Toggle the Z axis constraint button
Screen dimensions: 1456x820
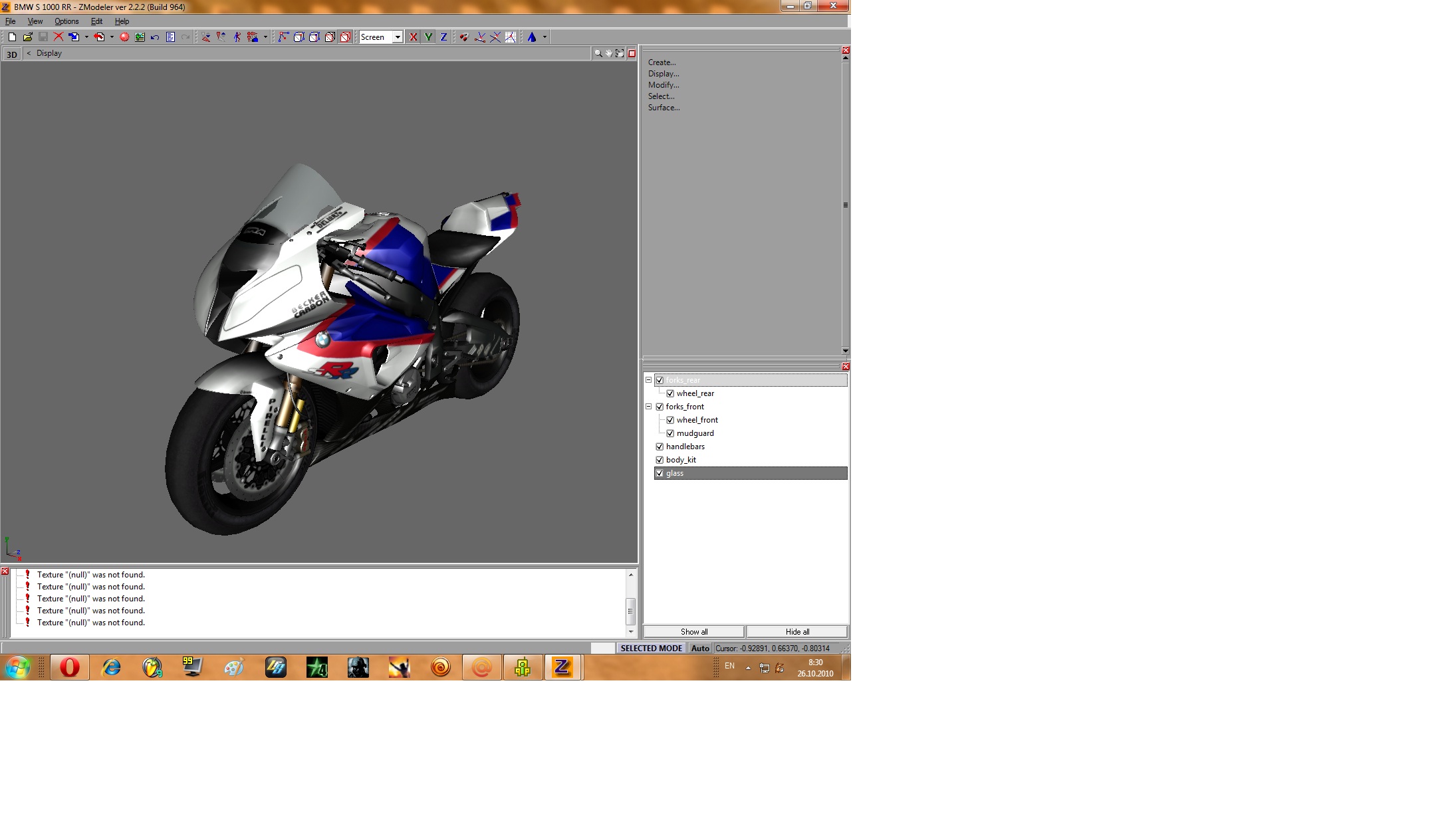[443, 37]
